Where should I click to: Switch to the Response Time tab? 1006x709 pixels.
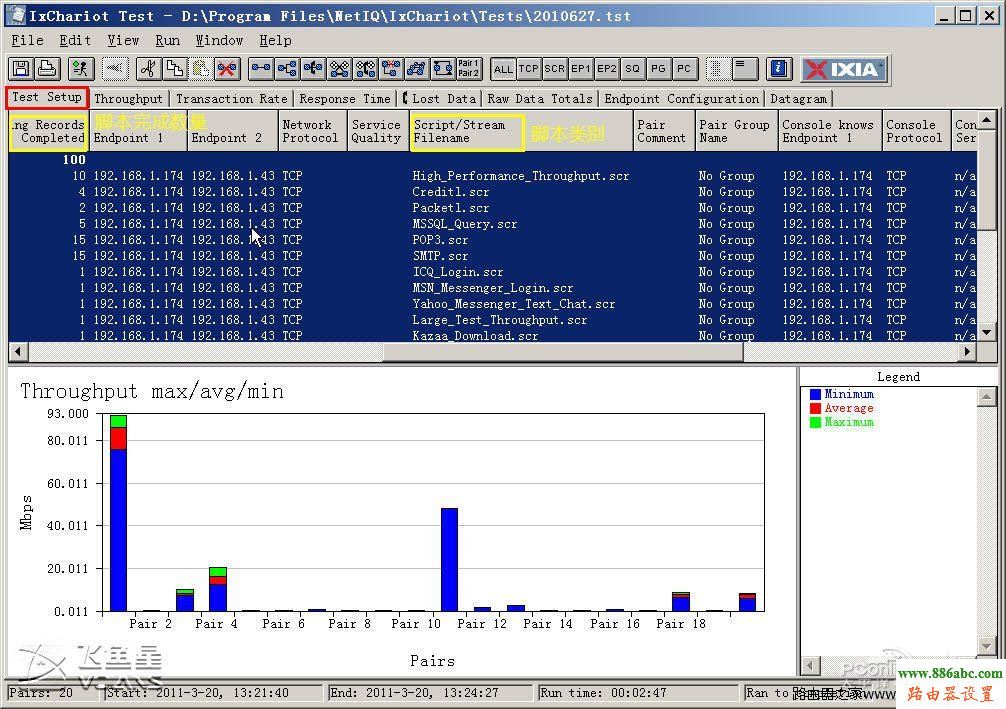pyautogui.click(x=345, y=99)
